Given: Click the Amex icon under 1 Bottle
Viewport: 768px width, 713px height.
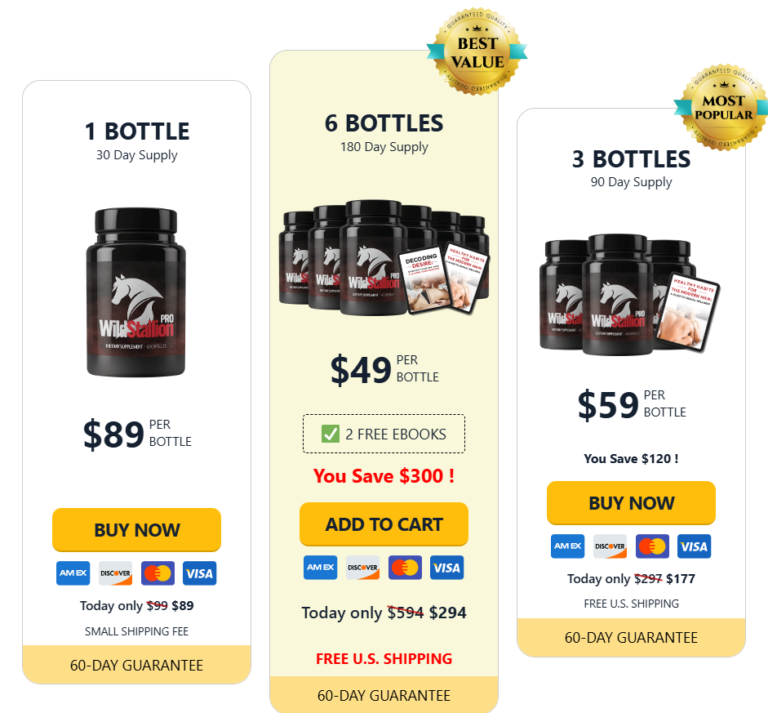Looking at the screenshot, I should [x=73, y=573].
